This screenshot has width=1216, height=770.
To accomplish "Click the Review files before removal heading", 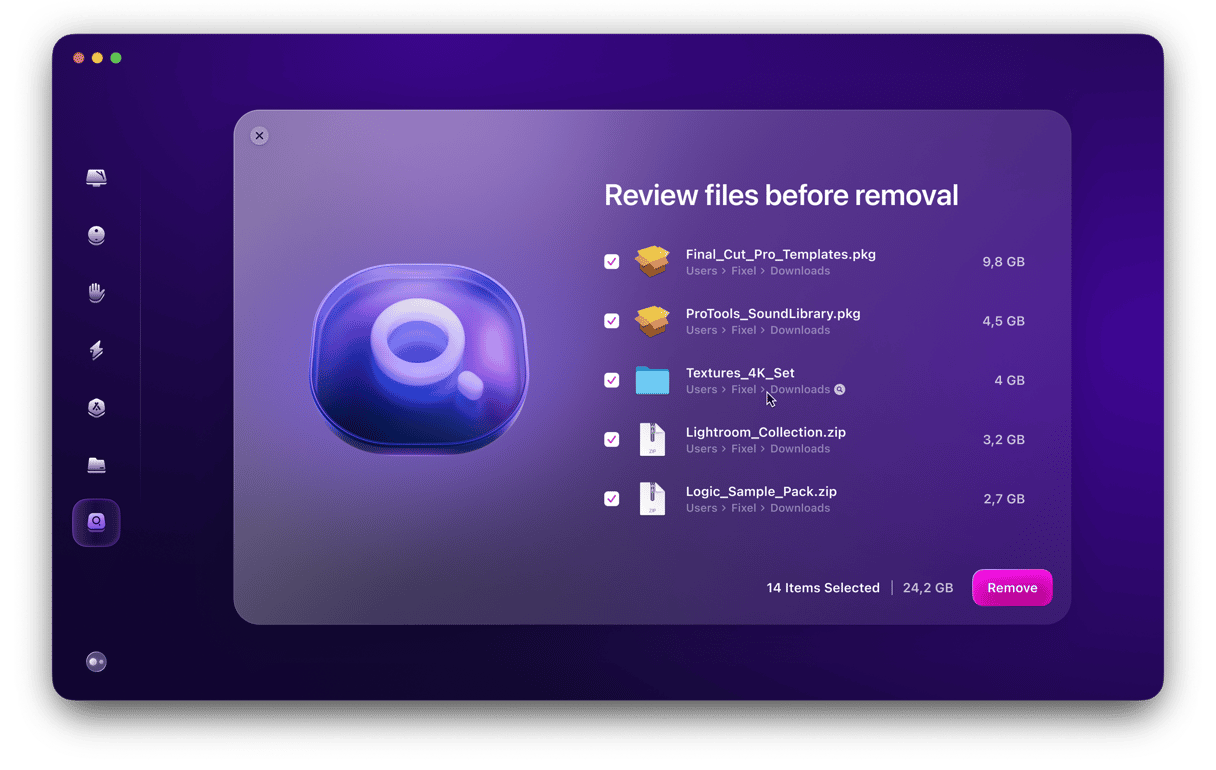I will [781, 195].
